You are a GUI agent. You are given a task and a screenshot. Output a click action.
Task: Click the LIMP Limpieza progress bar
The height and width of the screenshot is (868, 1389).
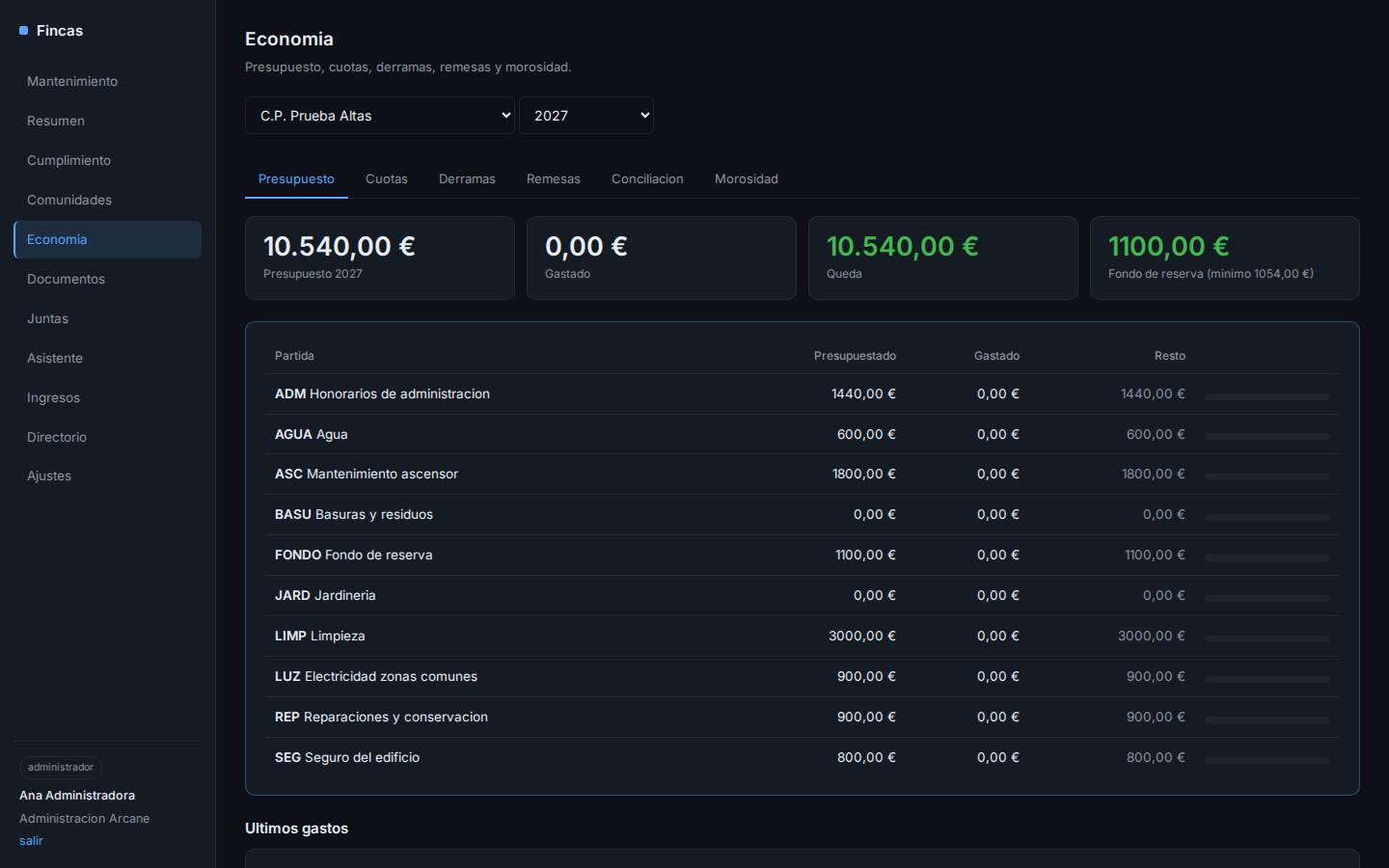pos(1266,638)
